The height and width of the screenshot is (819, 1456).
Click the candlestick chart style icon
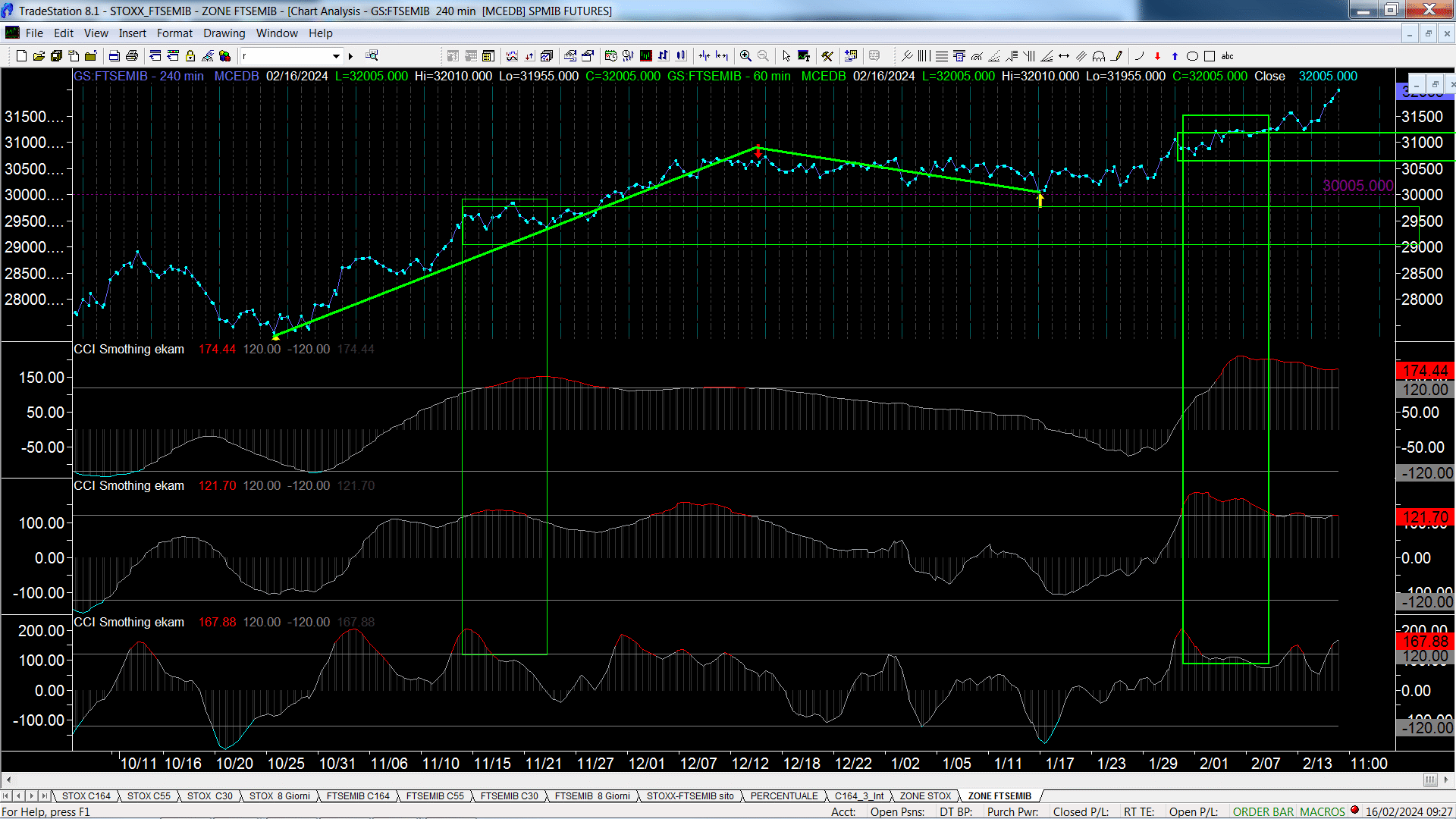[681, 55]
